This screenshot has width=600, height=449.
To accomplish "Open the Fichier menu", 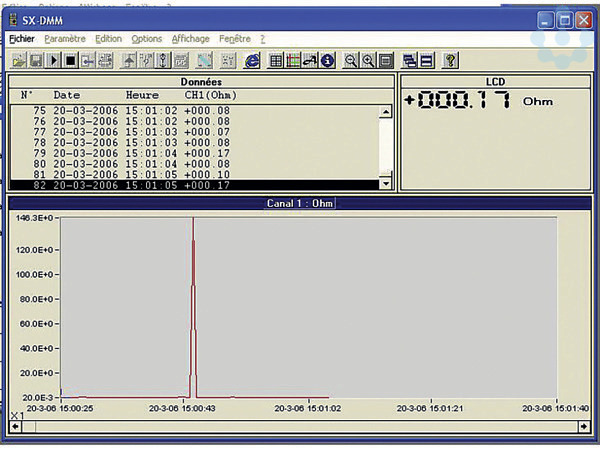I will tap(21, 39).
